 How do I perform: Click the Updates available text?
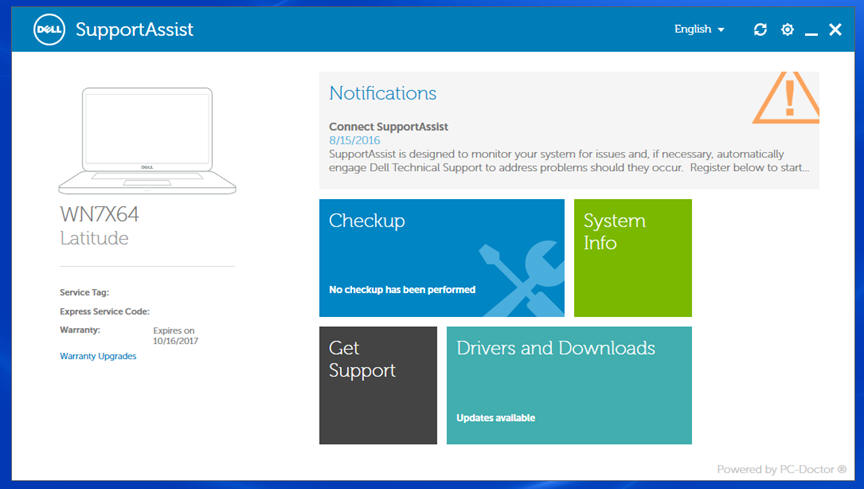495,418
